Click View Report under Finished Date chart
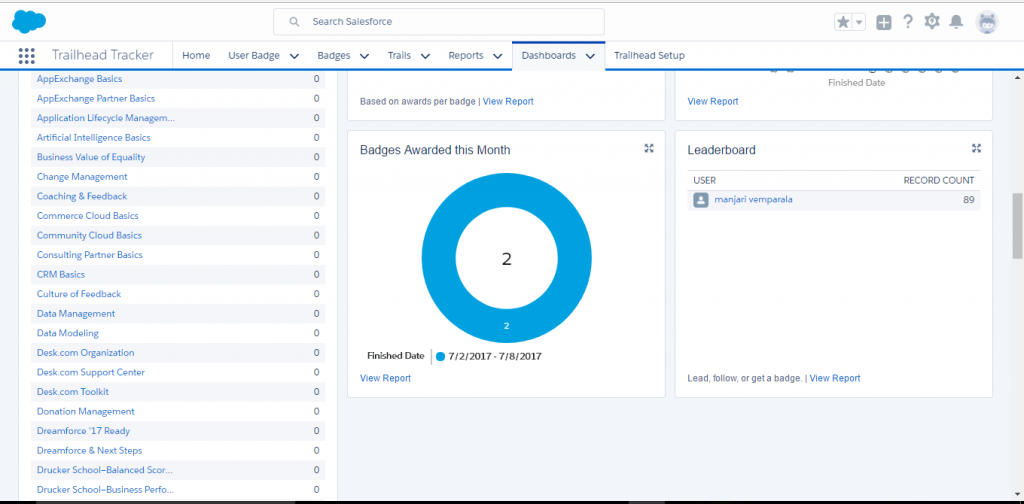 [x=713, y=101]
